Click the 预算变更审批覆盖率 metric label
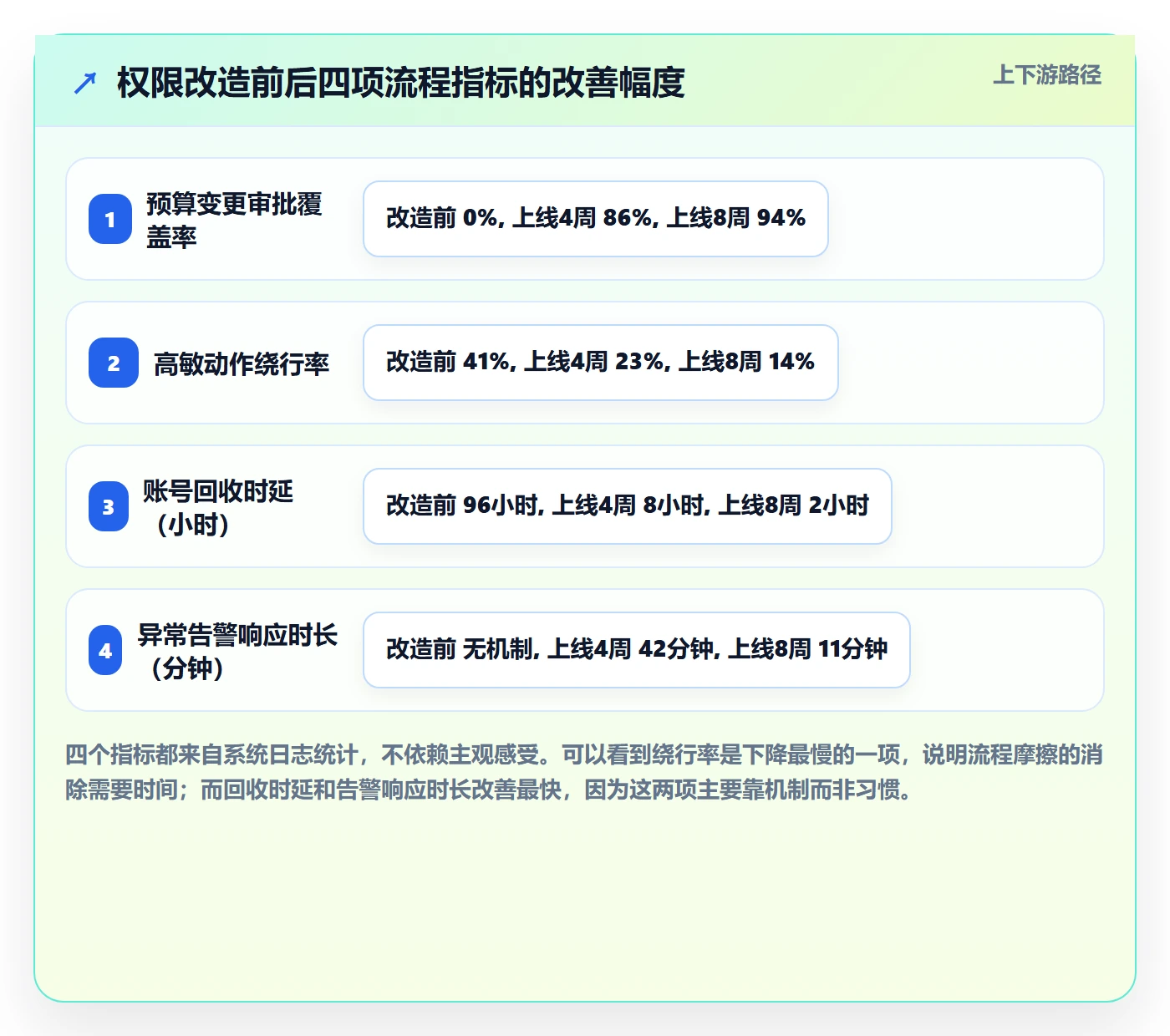 (235, 220)
